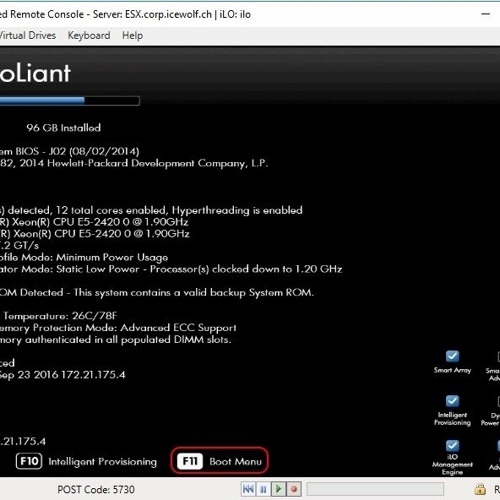Click the green Play button
The width and height of the screenshot is (500, 500).
[x=279, y=489]
